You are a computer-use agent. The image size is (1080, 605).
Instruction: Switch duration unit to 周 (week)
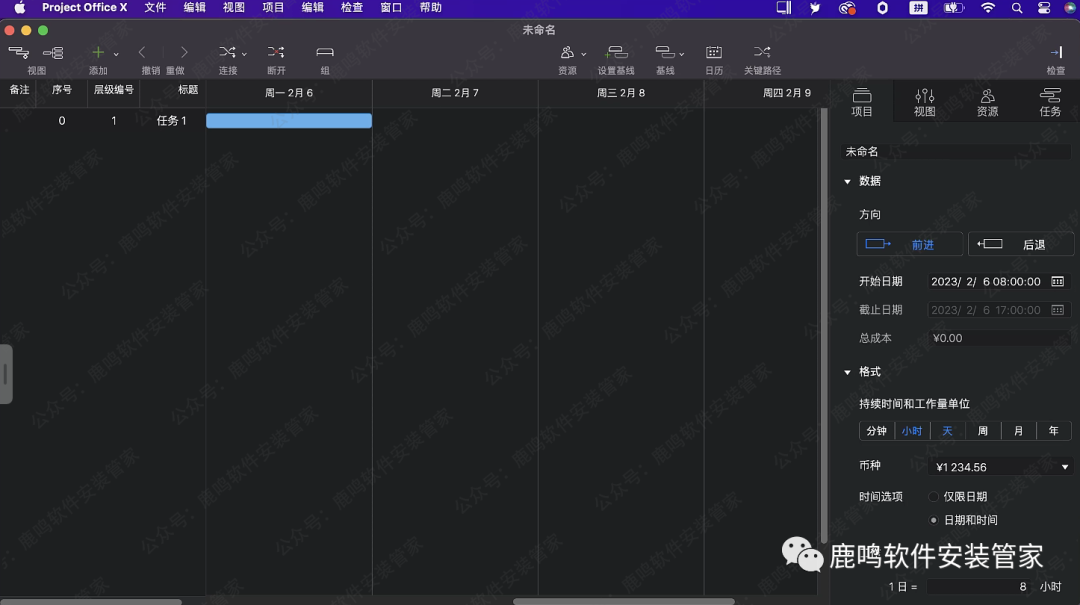pos(982,430)
